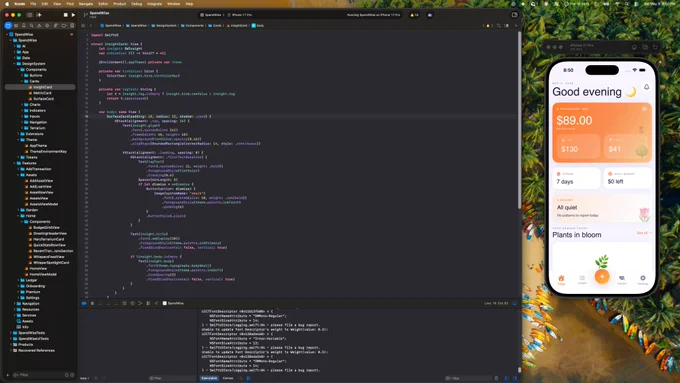This screenshot has height=383, width=680.
Task: Expand the Garden folder
Action: [18, 210]
